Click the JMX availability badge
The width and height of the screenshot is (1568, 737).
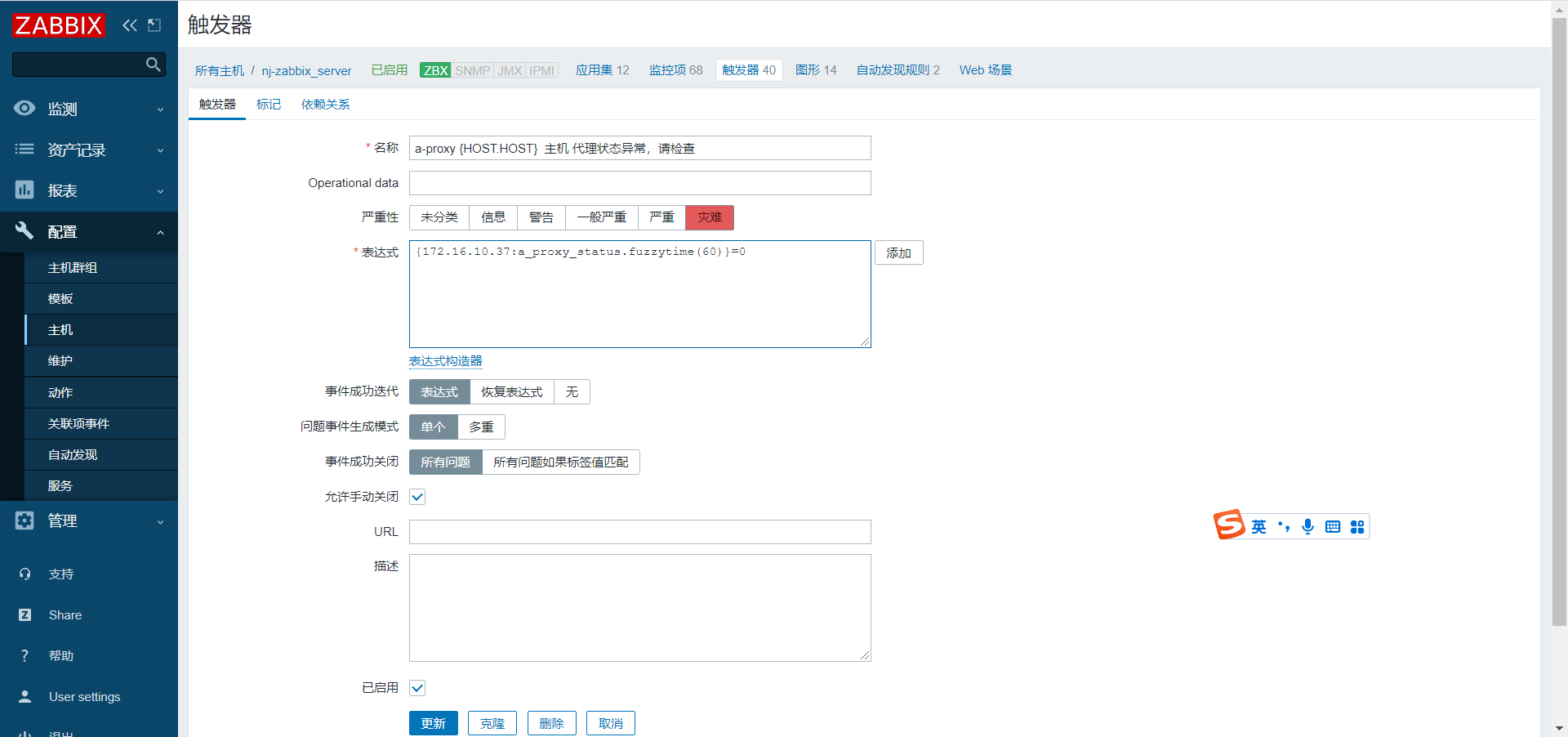click(510, 70)
